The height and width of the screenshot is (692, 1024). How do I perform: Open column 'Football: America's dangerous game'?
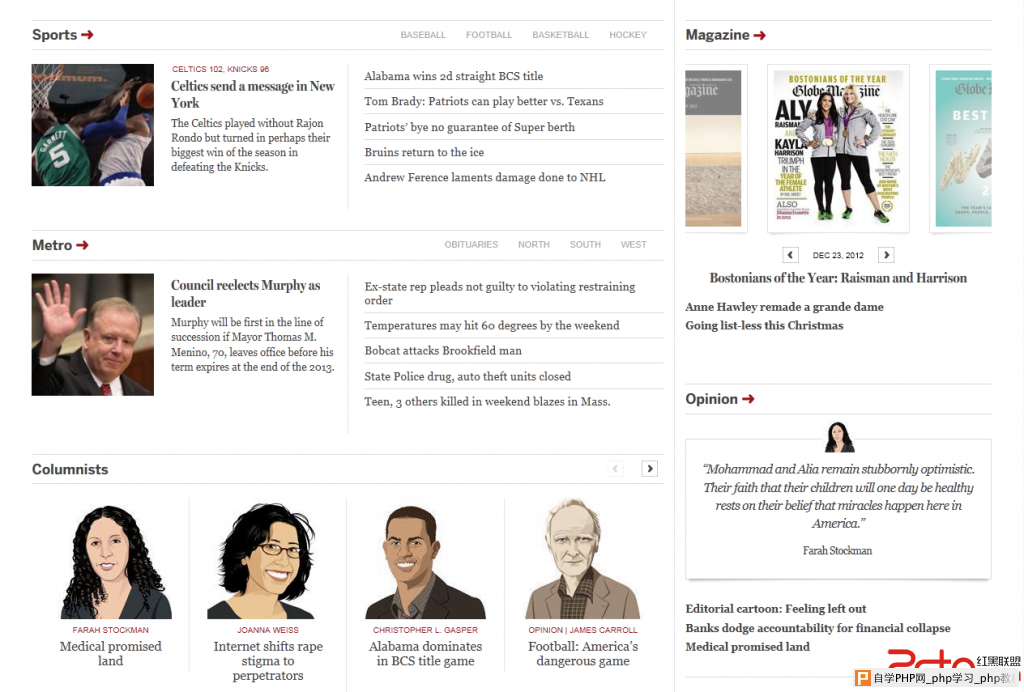pyautogui.click(x=583, y=653)
